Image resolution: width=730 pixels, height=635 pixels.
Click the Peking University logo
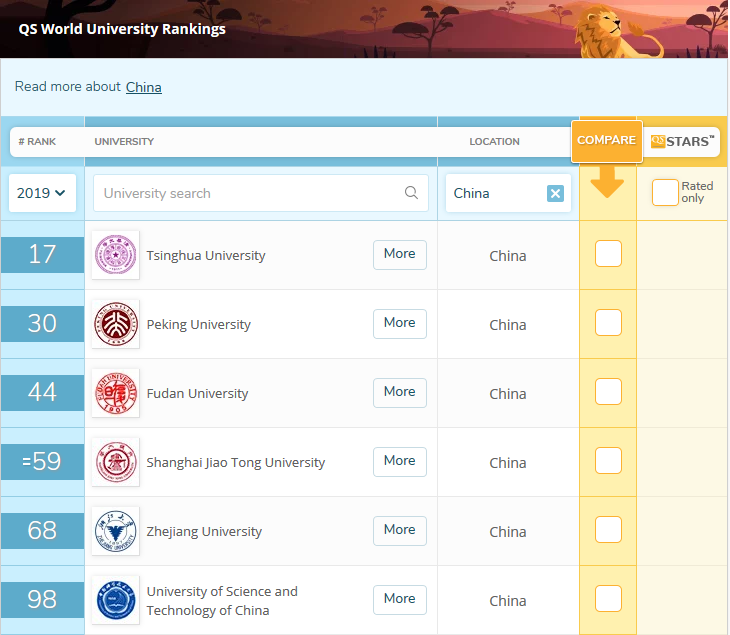click(x=115, y=324)
